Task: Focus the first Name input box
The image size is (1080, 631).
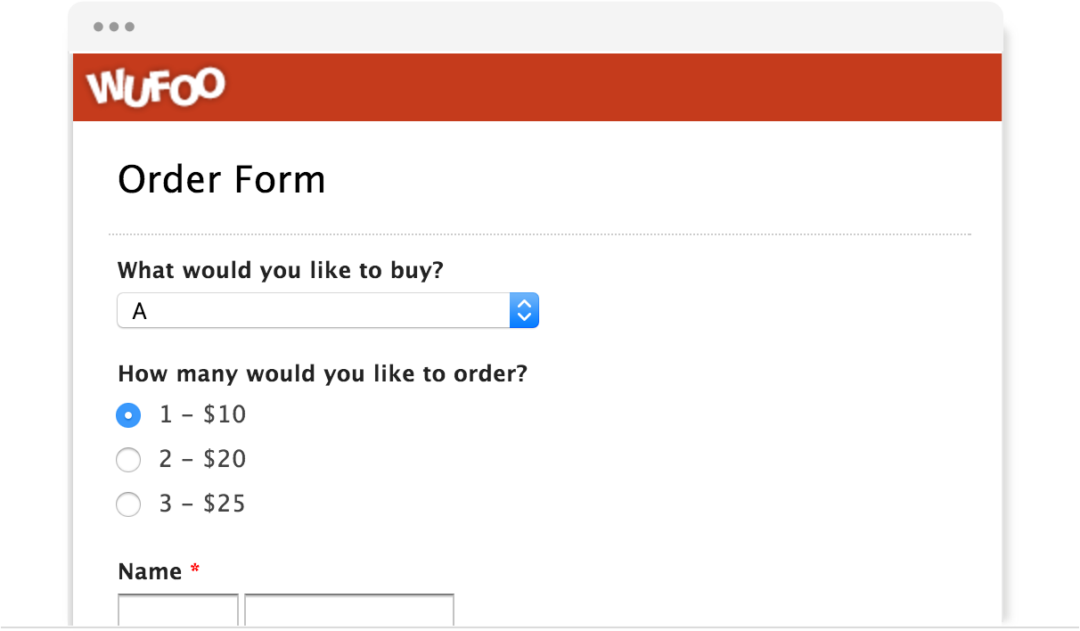Action: pos(178,610)
